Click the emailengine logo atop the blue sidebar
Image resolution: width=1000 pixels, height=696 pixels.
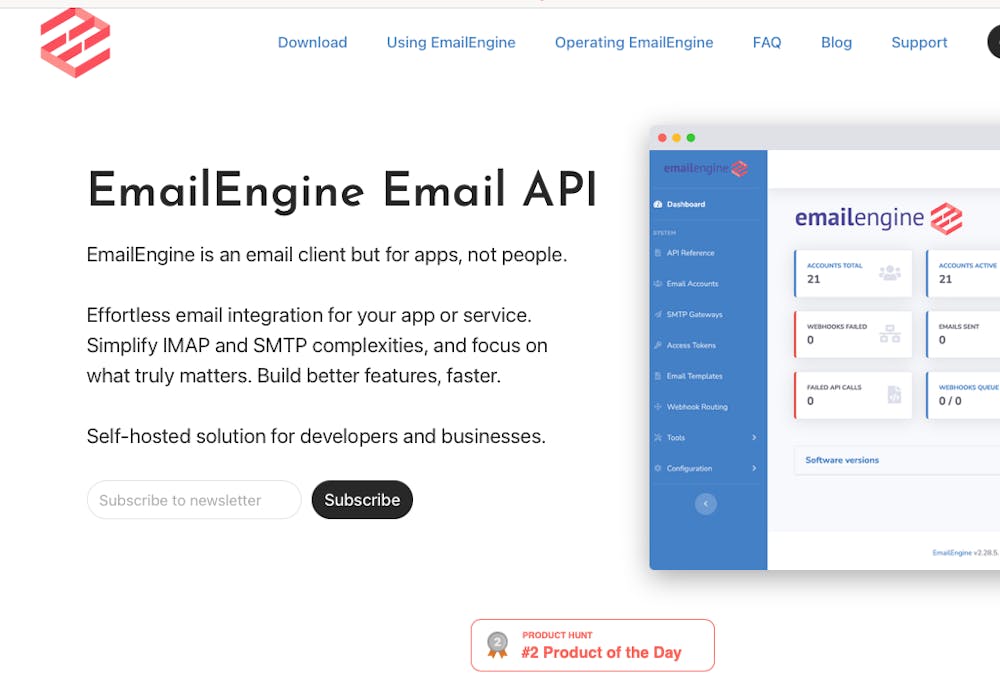705,168
